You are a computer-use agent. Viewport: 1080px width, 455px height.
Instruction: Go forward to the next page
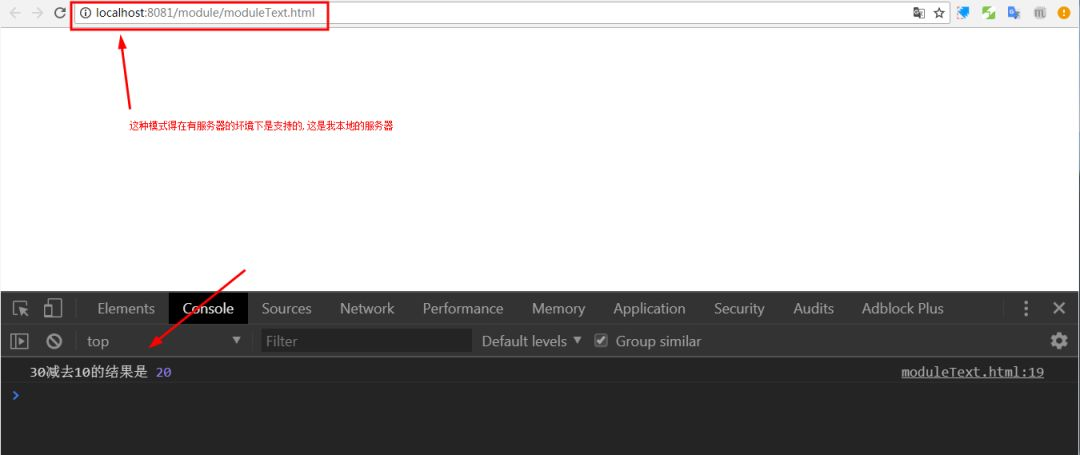(x=38, y=12)
